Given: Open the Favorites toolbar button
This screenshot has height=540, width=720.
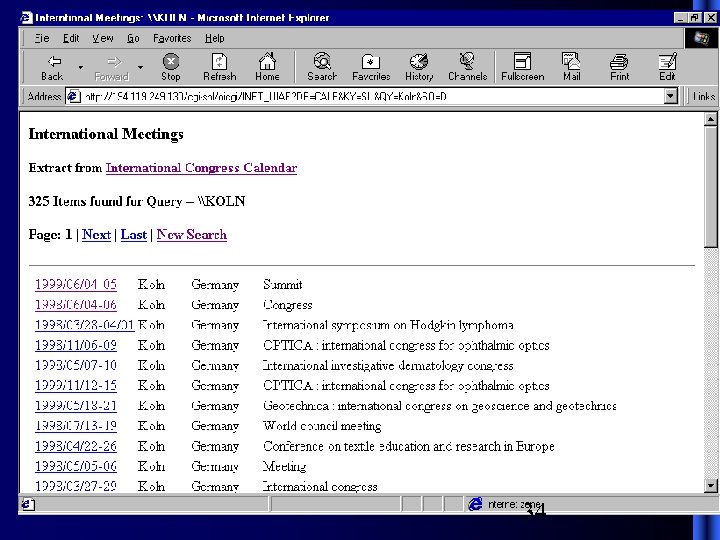Looking at the screenshot, I should [371, 67].
